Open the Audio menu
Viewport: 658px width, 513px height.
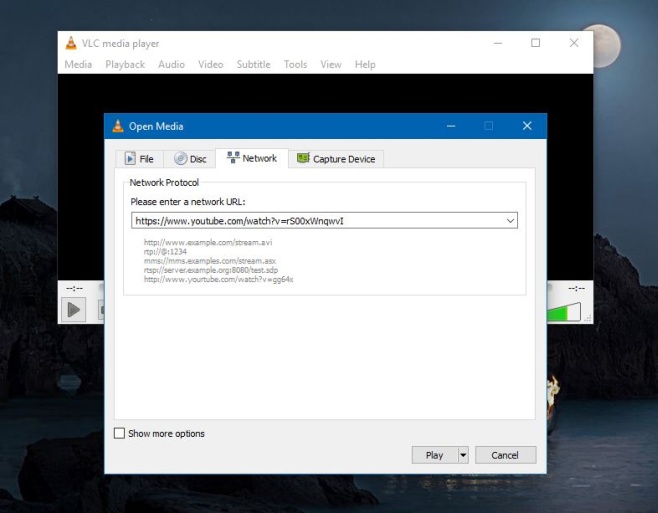[171, 64]
